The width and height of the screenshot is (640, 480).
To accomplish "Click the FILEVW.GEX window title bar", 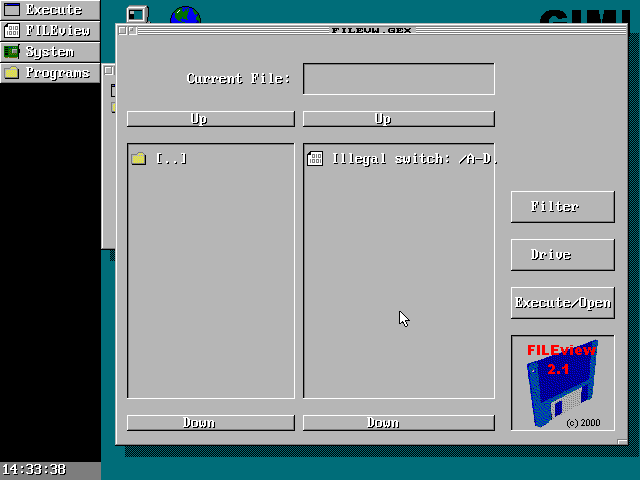I will pos(371,30).
